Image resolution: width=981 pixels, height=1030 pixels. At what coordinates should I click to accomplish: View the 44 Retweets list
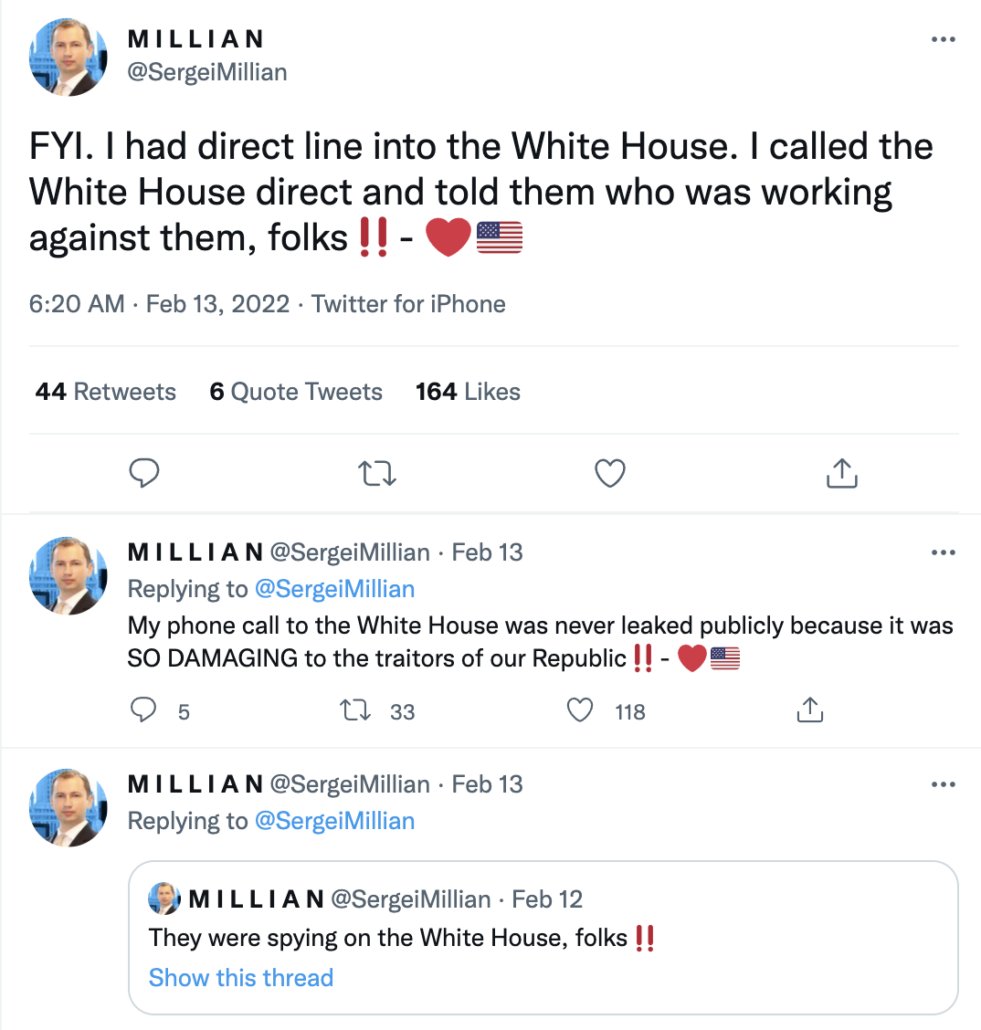pos(105,392)
